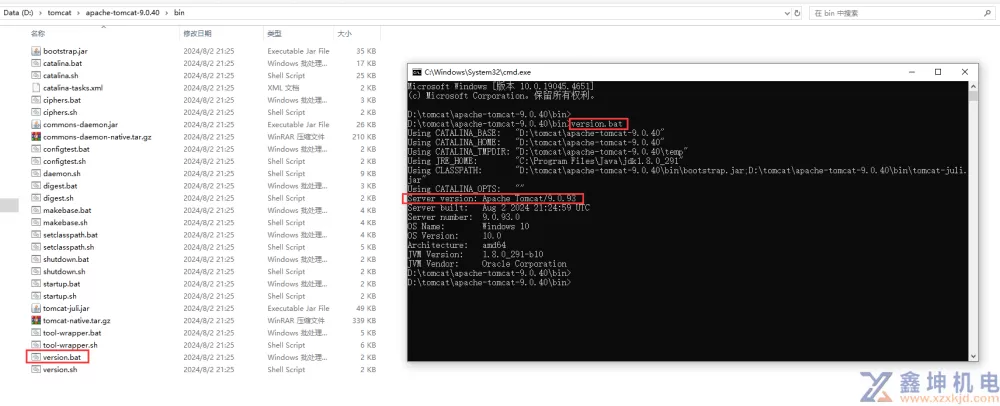Open the cmd.exe window system icon
Screen dimensions: 1000x406
click(x=416, y=72)
